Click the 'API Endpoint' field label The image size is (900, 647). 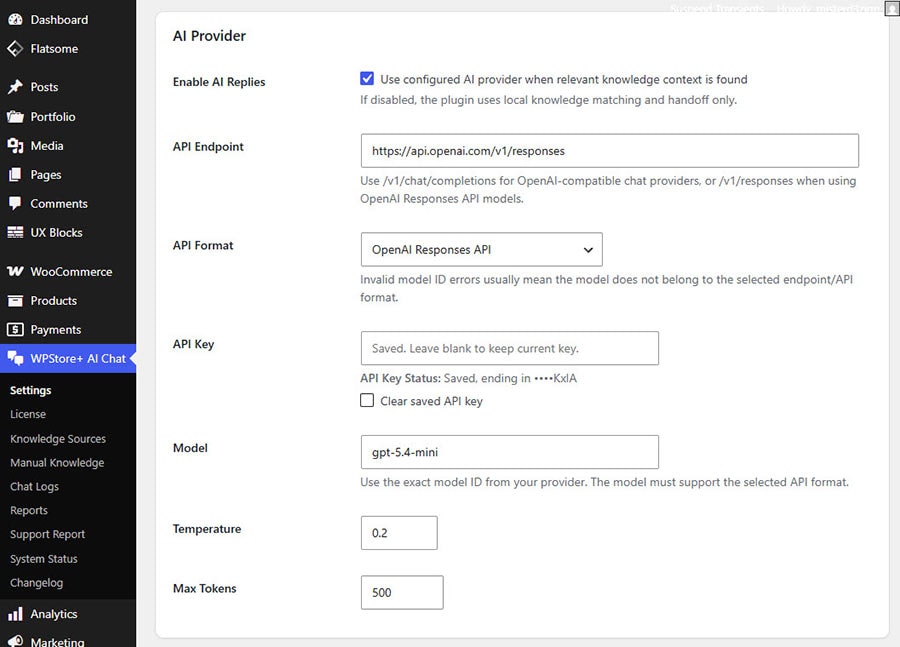click(x=208, y=146)
